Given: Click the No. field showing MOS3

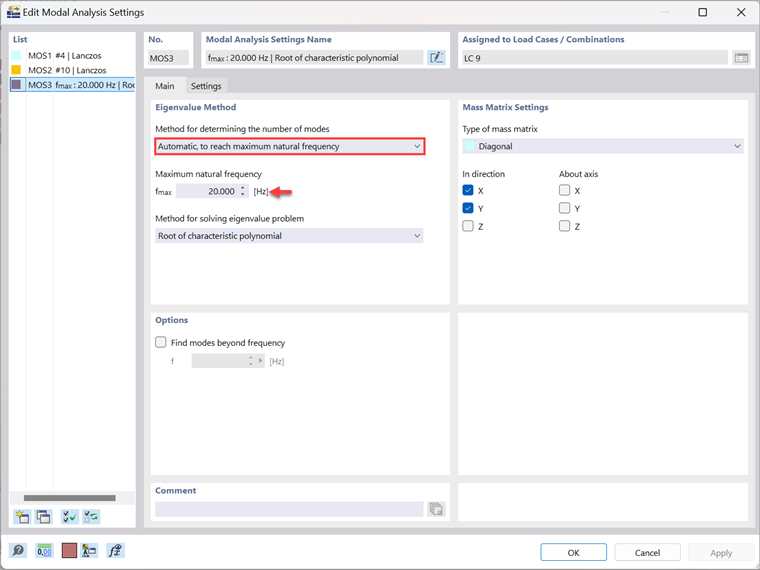Looking at the screenshot, I should pyautogui.click(x=168, y=58).
